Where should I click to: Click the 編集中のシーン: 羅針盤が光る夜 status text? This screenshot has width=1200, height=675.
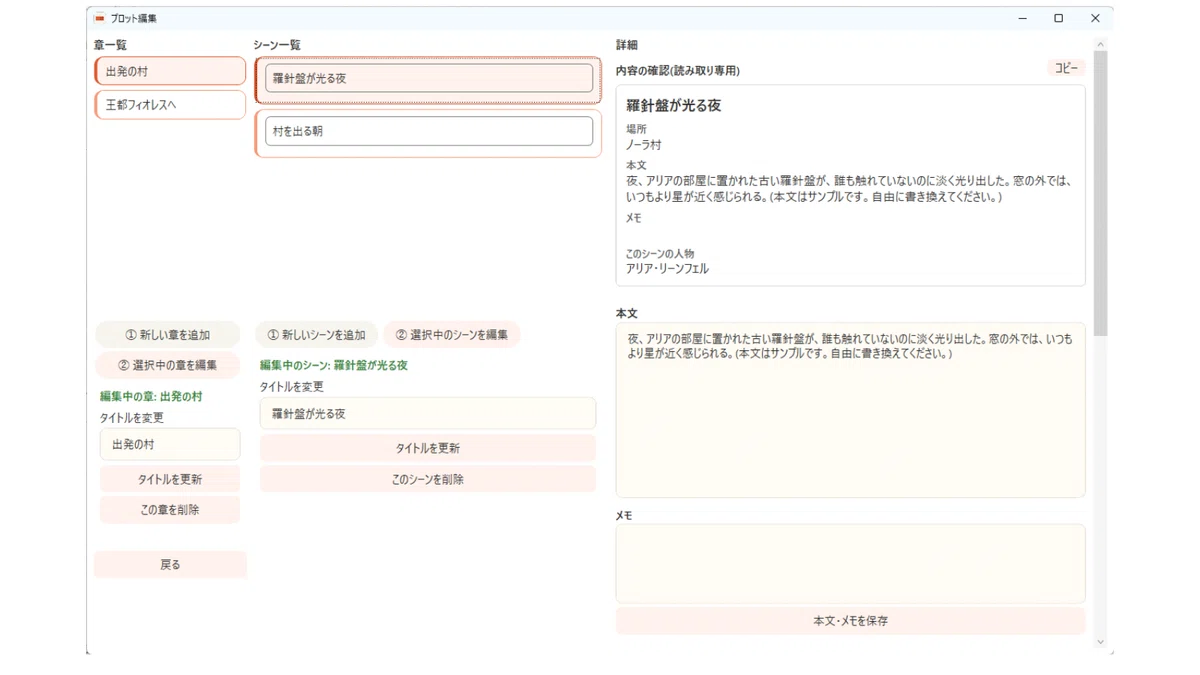(x=334, y=366)
